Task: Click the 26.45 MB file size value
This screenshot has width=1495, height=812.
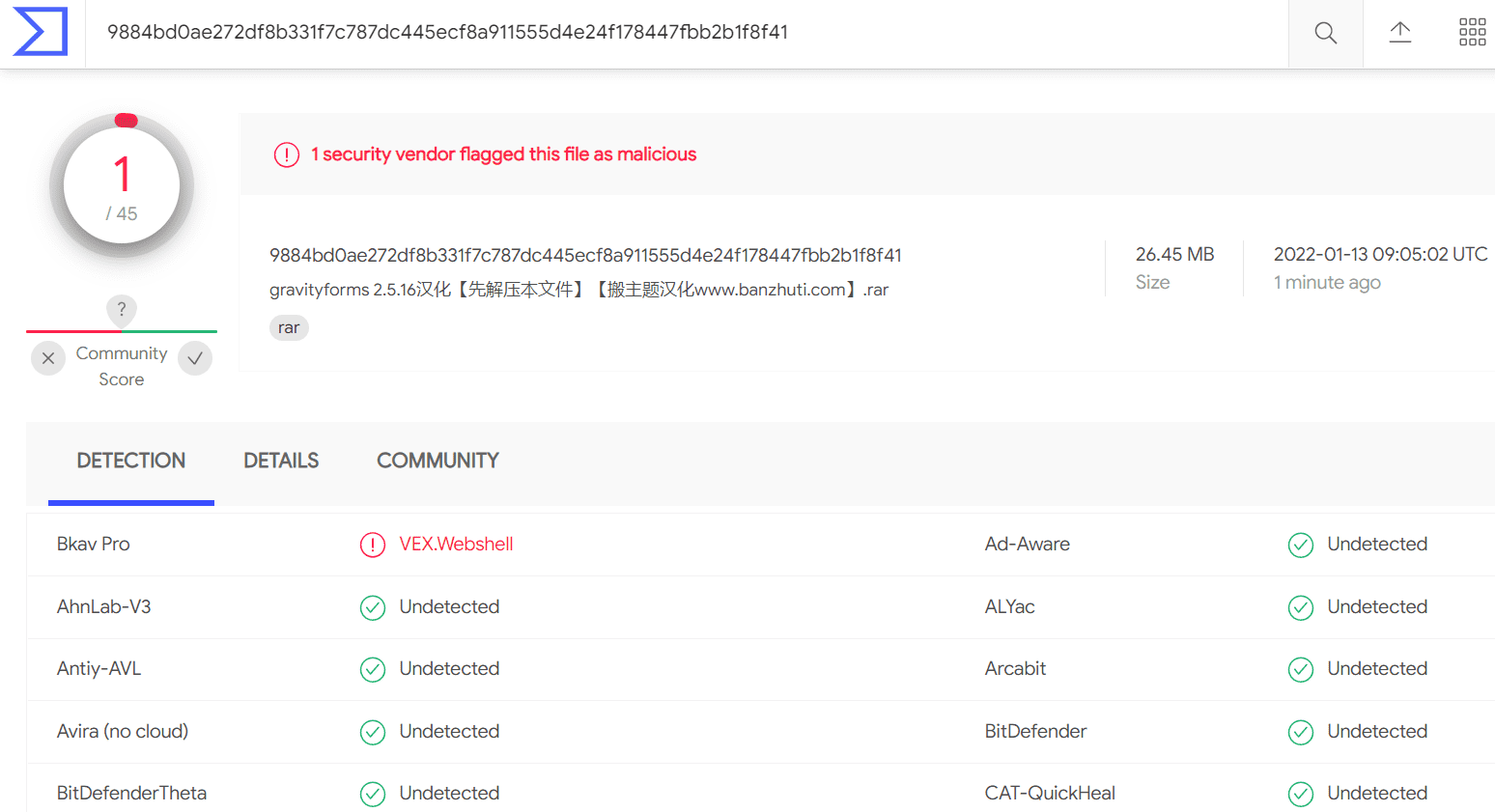Action: 1175,254
